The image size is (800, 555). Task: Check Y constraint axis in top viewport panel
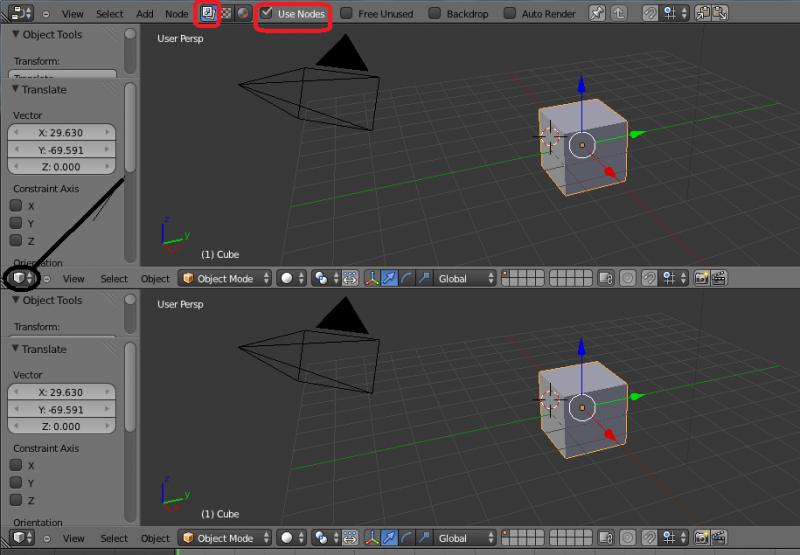(x=16, y=223)
